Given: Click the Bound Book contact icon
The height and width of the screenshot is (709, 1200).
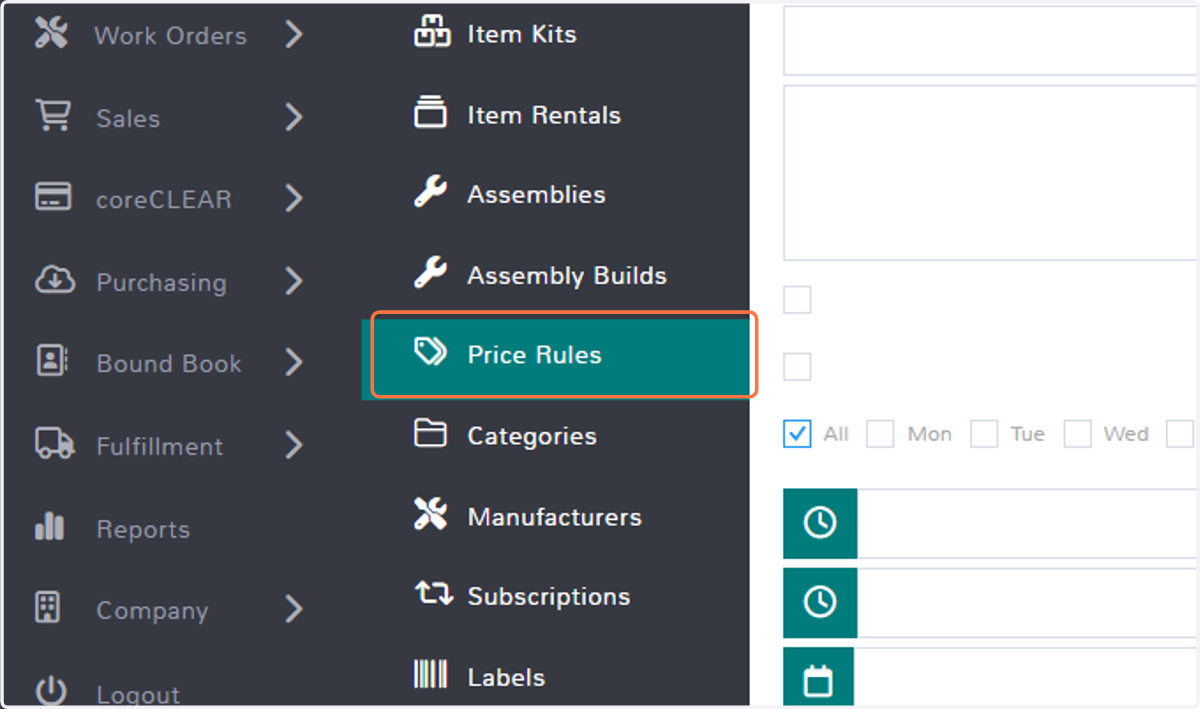Looking at the screenshot, I should click(51, 361).
